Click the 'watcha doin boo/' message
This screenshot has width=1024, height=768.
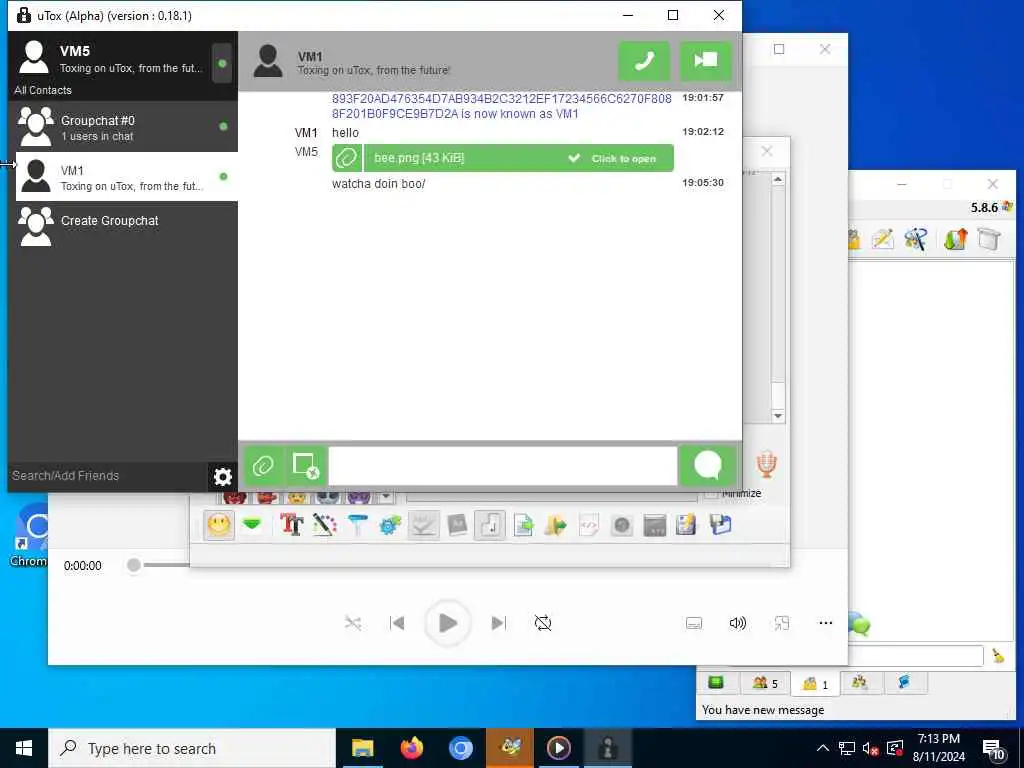click(378, 184)
